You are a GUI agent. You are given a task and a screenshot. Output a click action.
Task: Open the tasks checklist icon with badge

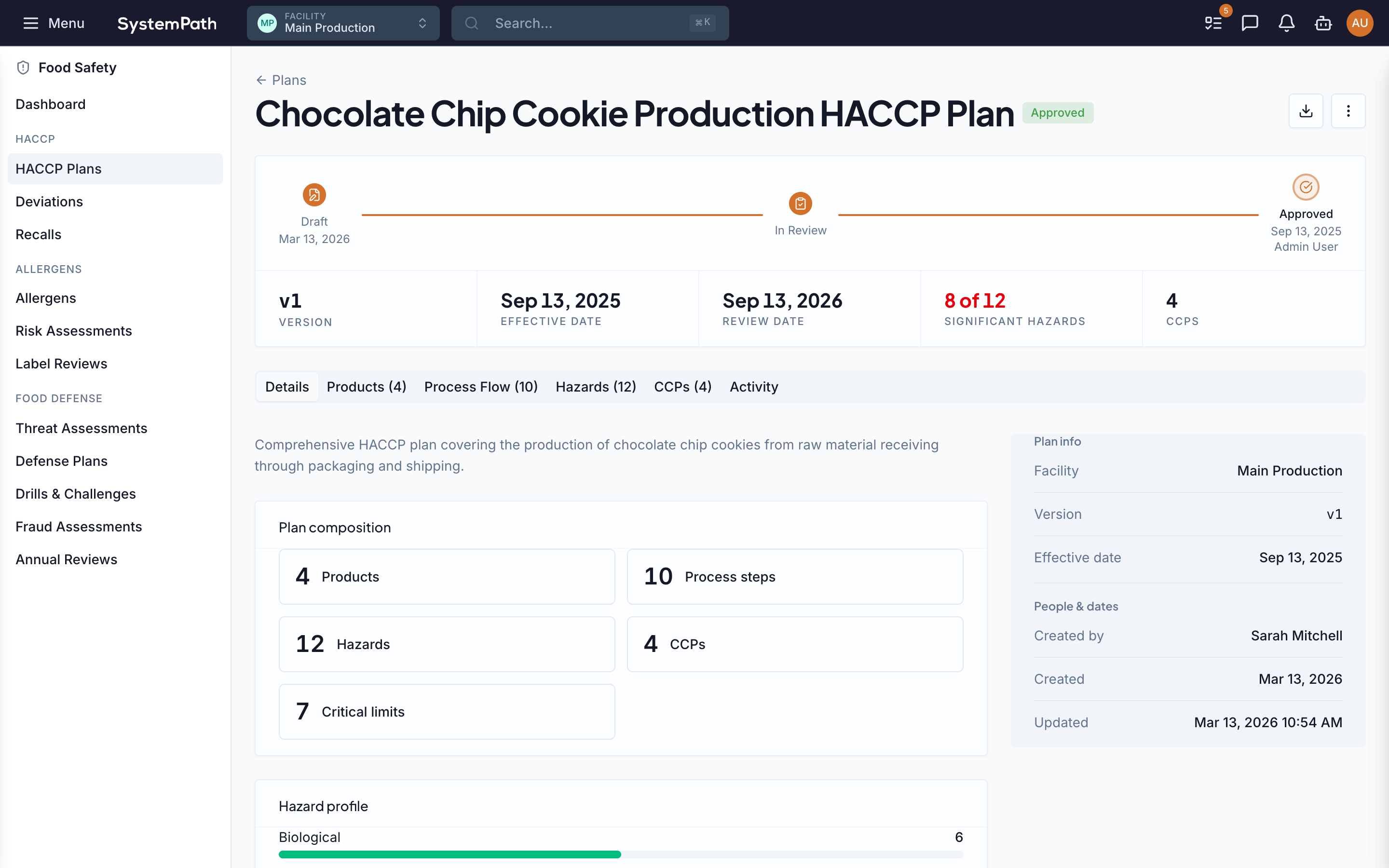[1213, 23]
